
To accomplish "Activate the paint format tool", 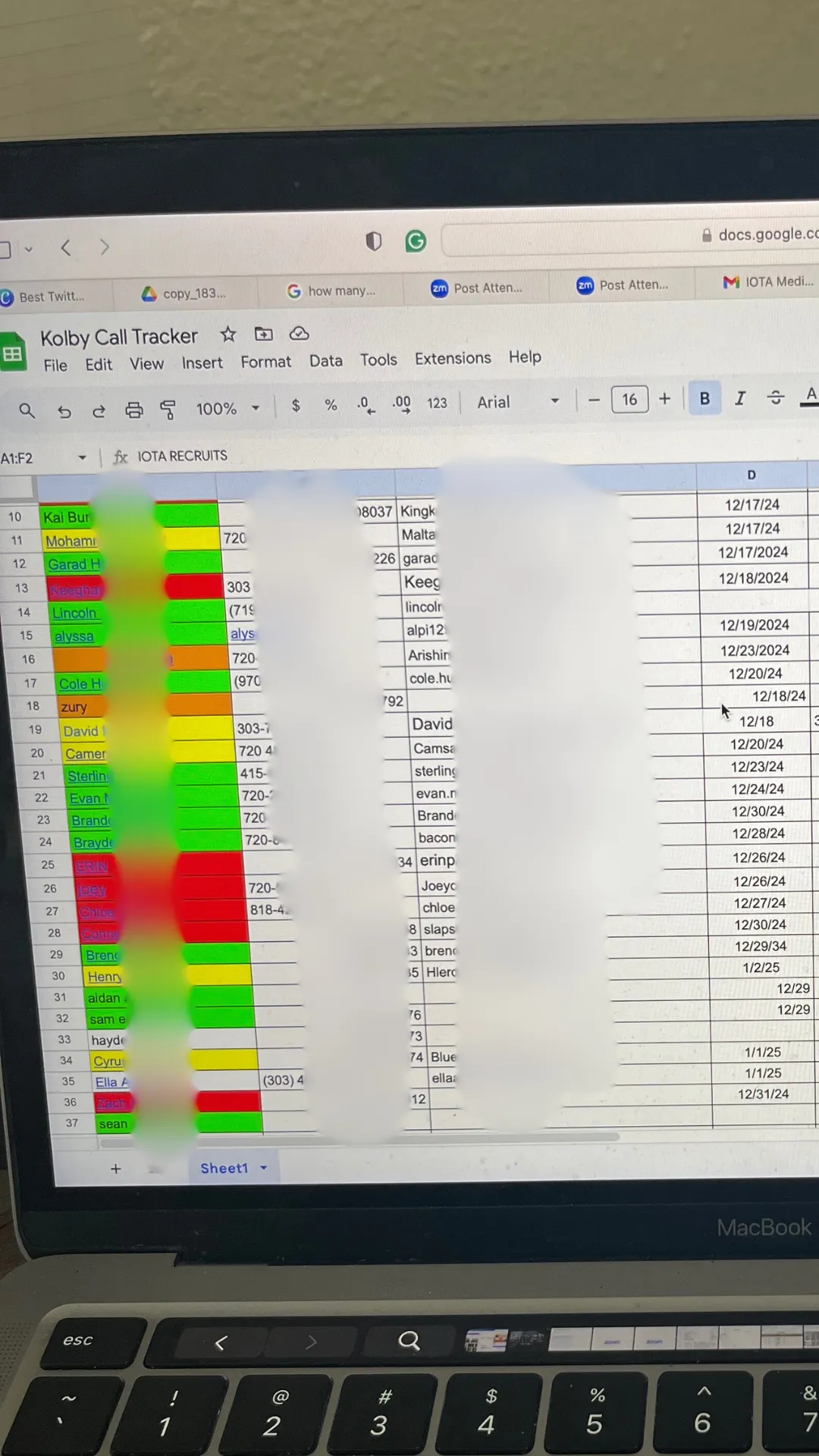I will [168, 410].
